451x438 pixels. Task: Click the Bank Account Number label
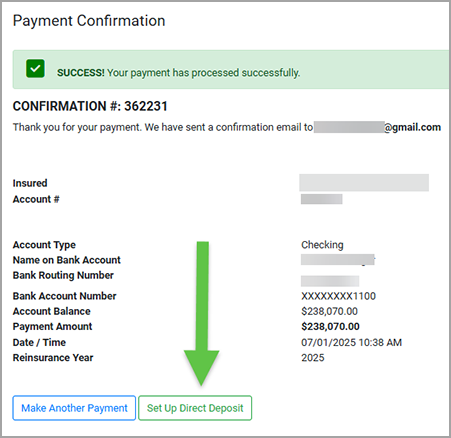64,296
